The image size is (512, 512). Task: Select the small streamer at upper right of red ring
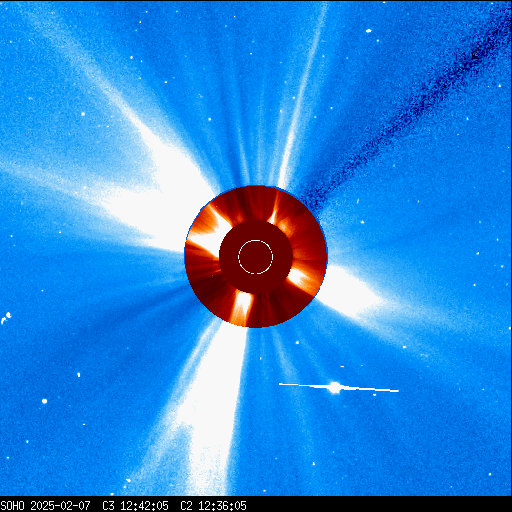[274, 212]
